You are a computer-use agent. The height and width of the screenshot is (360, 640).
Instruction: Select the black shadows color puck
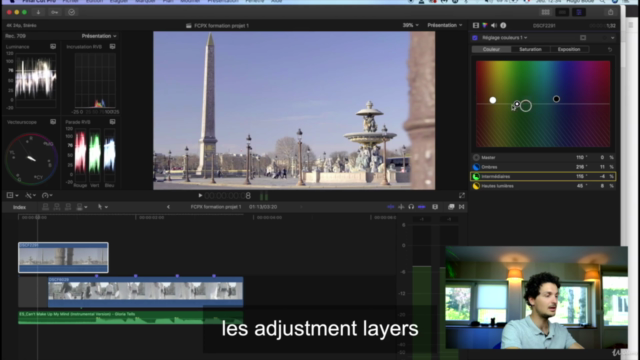coord(556,99)
